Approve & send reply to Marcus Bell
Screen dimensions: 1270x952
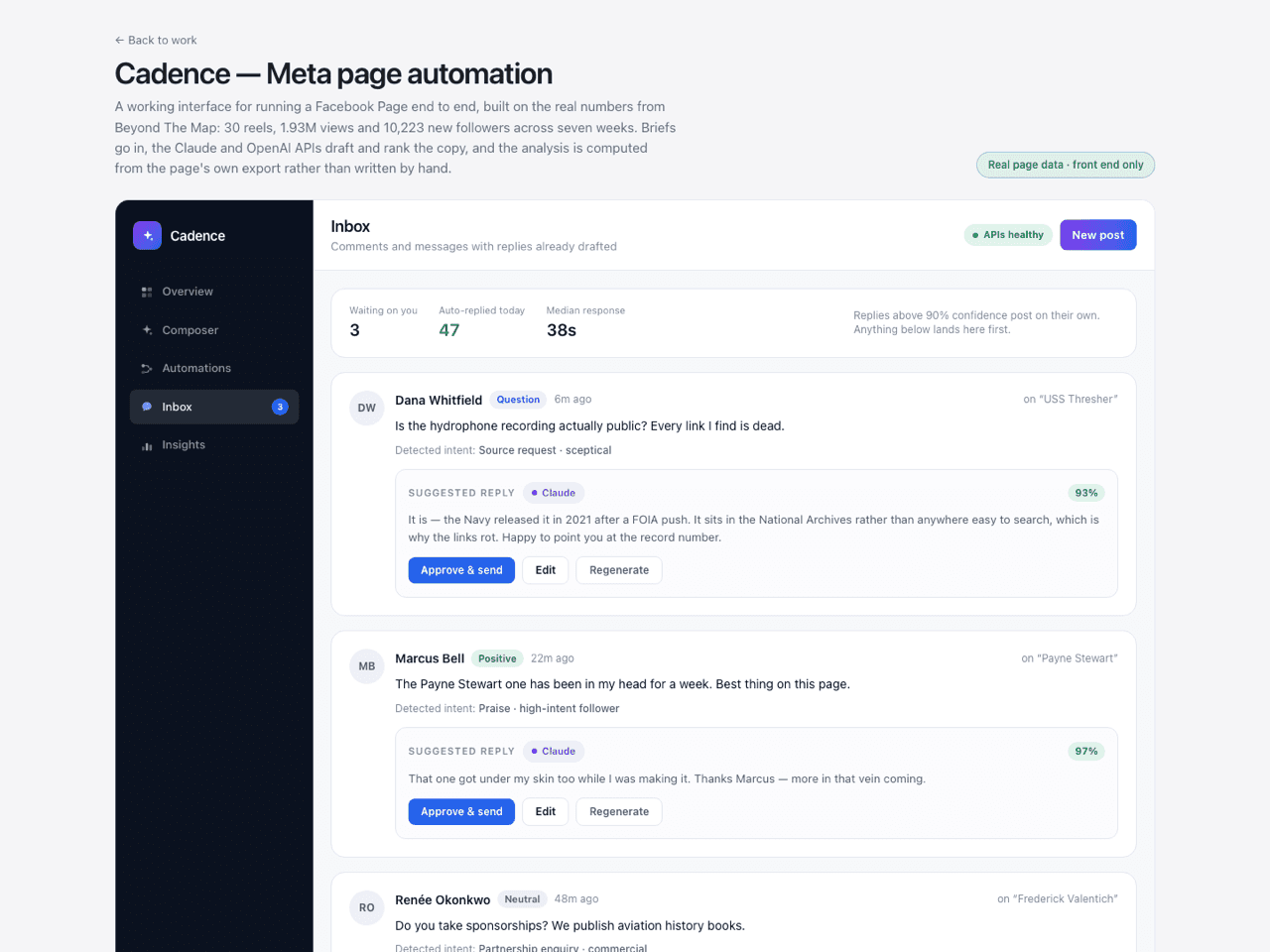click(461, 811)
